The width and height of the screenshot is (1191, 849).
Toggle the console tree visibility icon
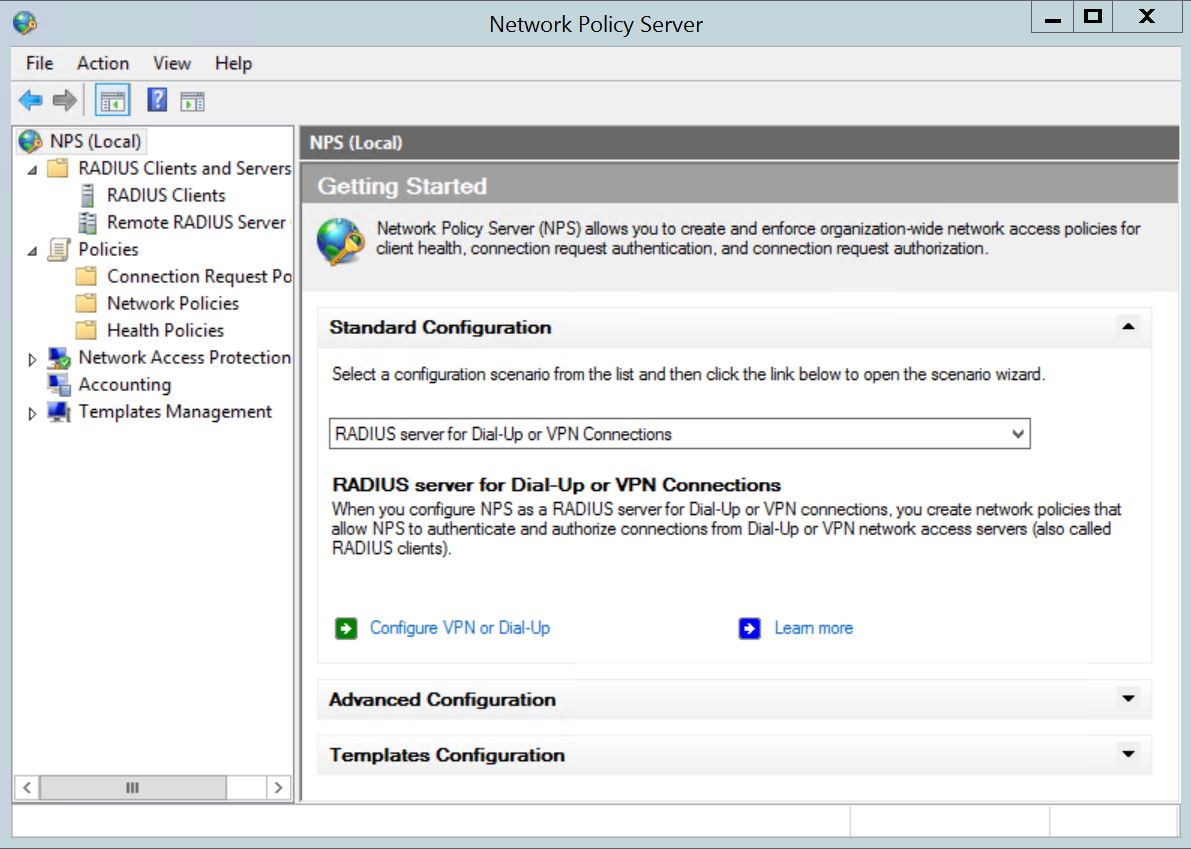click(x=113, y=99)
